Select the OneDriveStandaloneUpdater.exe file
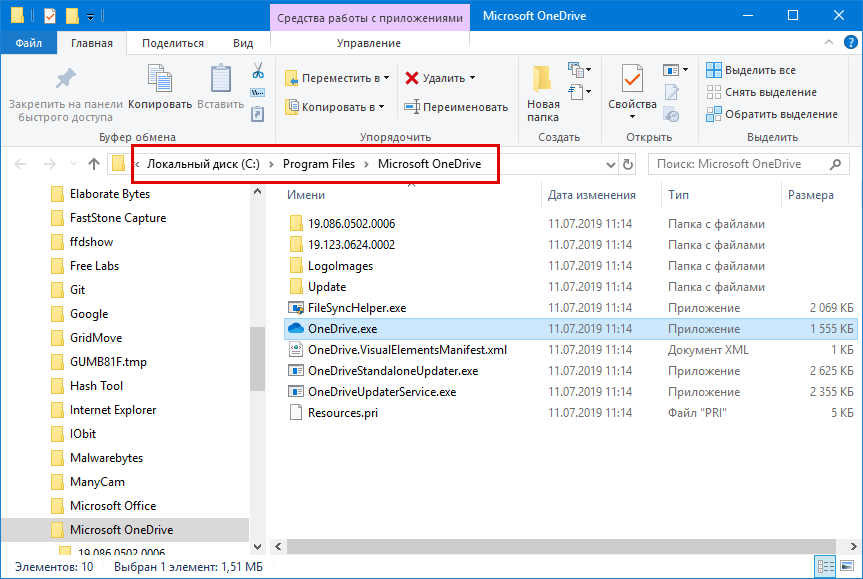863x579 pixels. tap(393, 371)
